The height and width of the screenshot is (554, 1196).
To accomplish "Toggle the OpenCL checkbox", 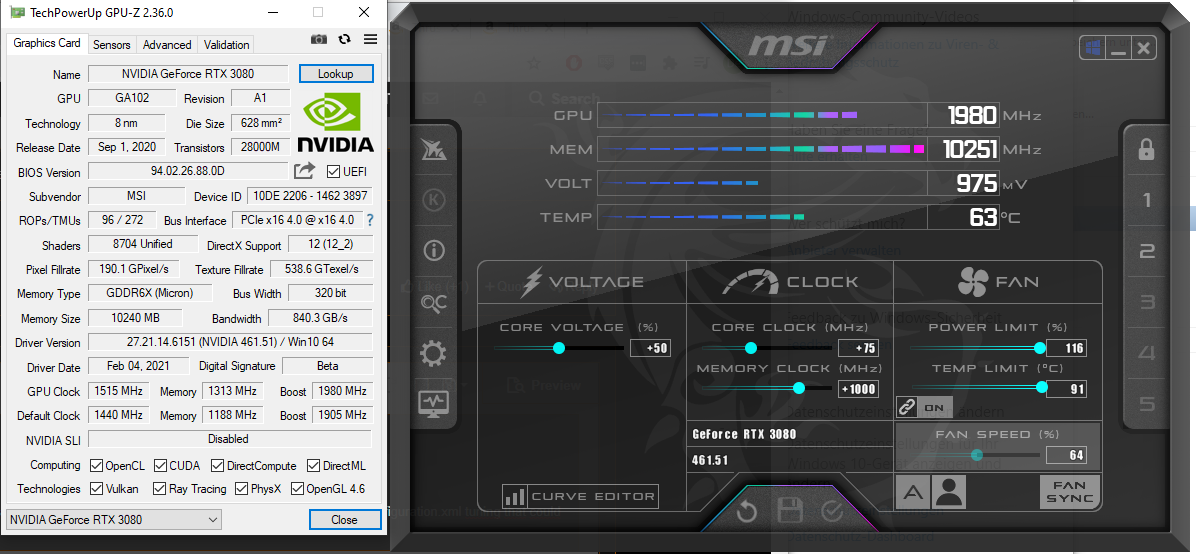I will [96, 465].
